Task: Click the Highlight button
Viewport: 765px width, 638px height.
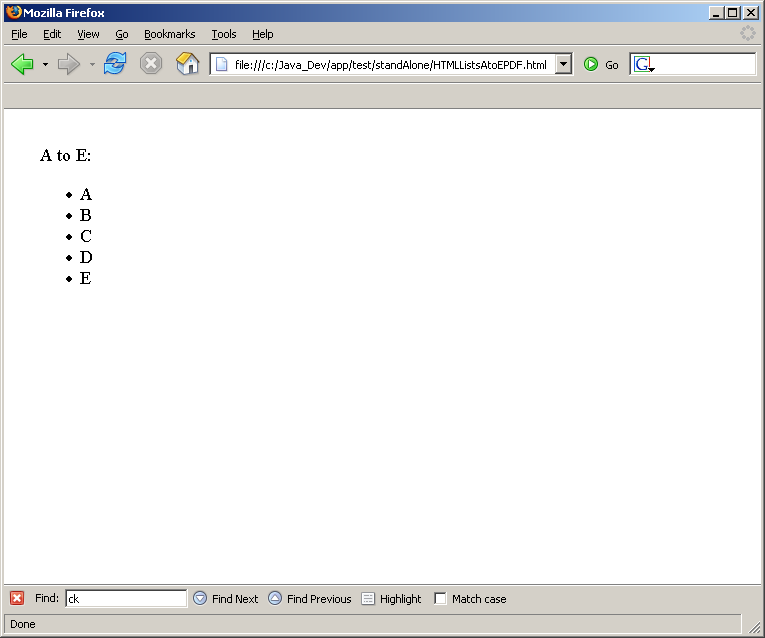Action: [x=391, y=598]
